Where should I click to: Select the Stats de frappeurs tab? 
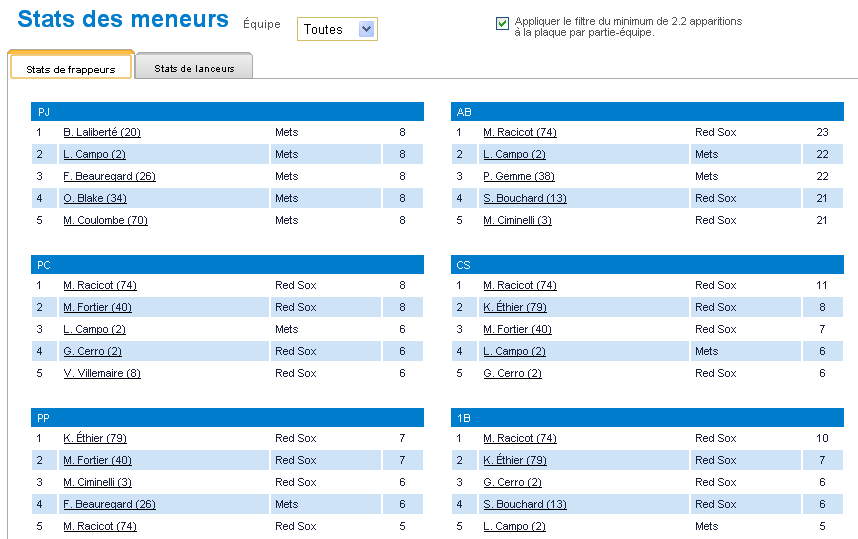[x=71, y=68]
